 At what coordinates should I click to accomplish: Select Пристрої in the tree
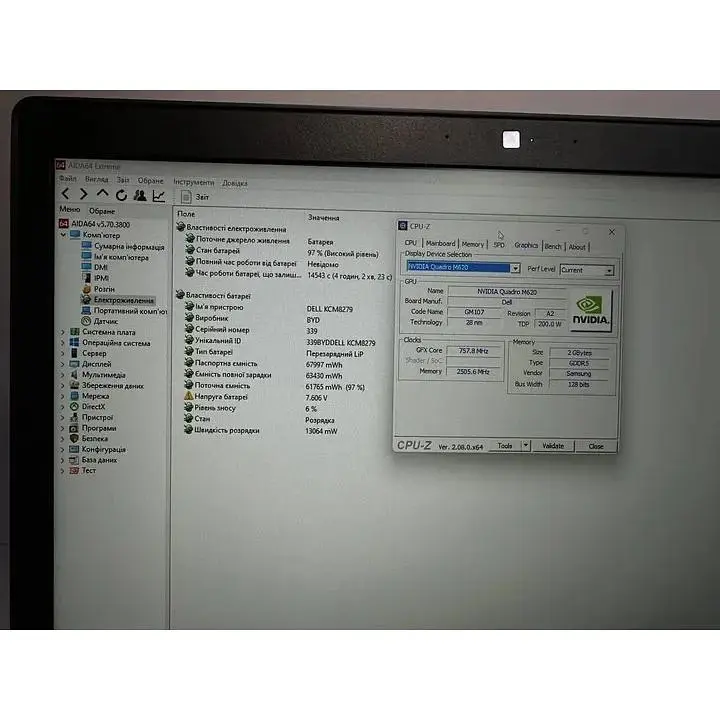click(x=91, y=417)
